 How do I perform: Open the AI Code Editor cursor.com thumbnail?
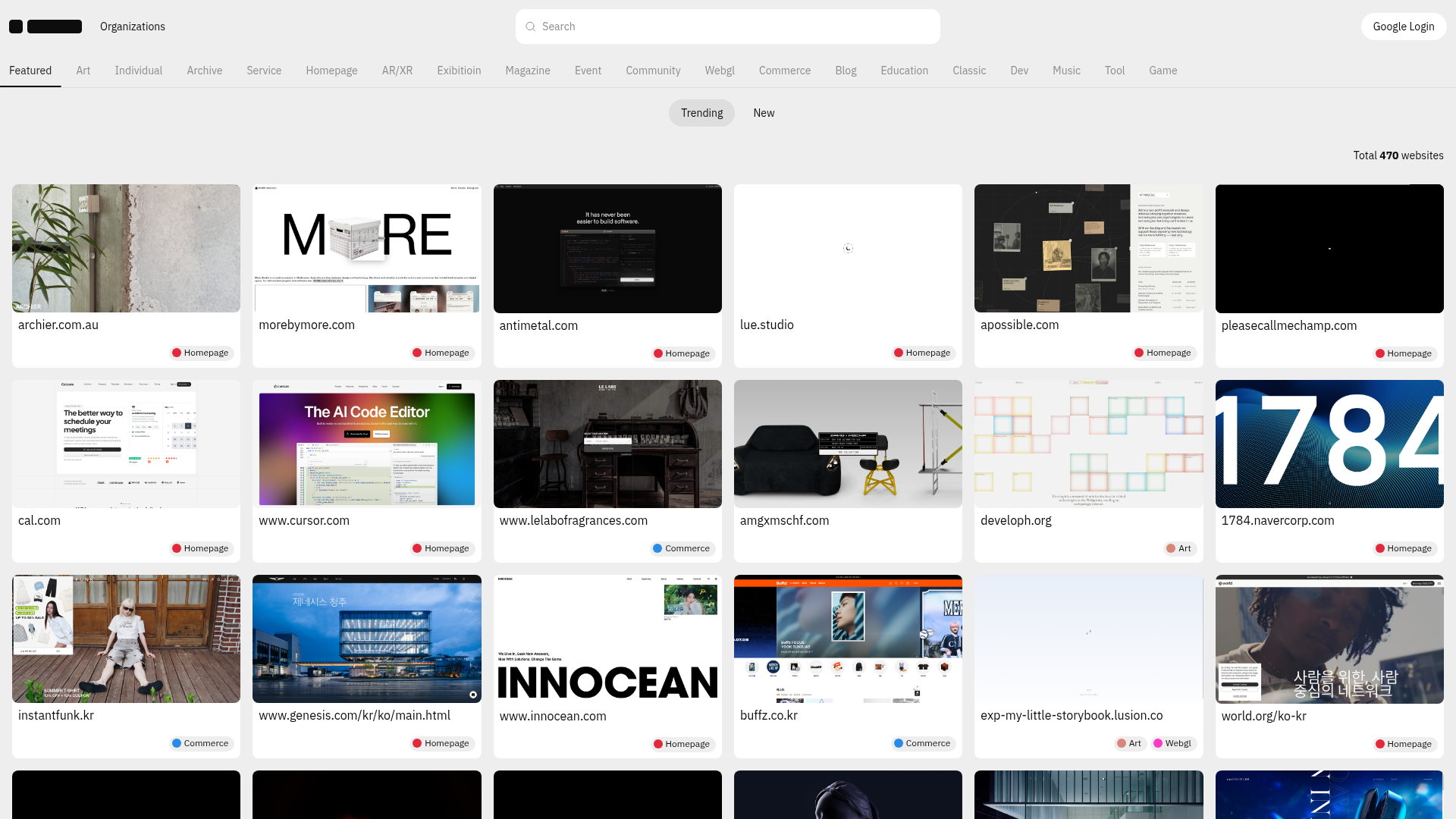pyautogui.click(x=367, y=444)
